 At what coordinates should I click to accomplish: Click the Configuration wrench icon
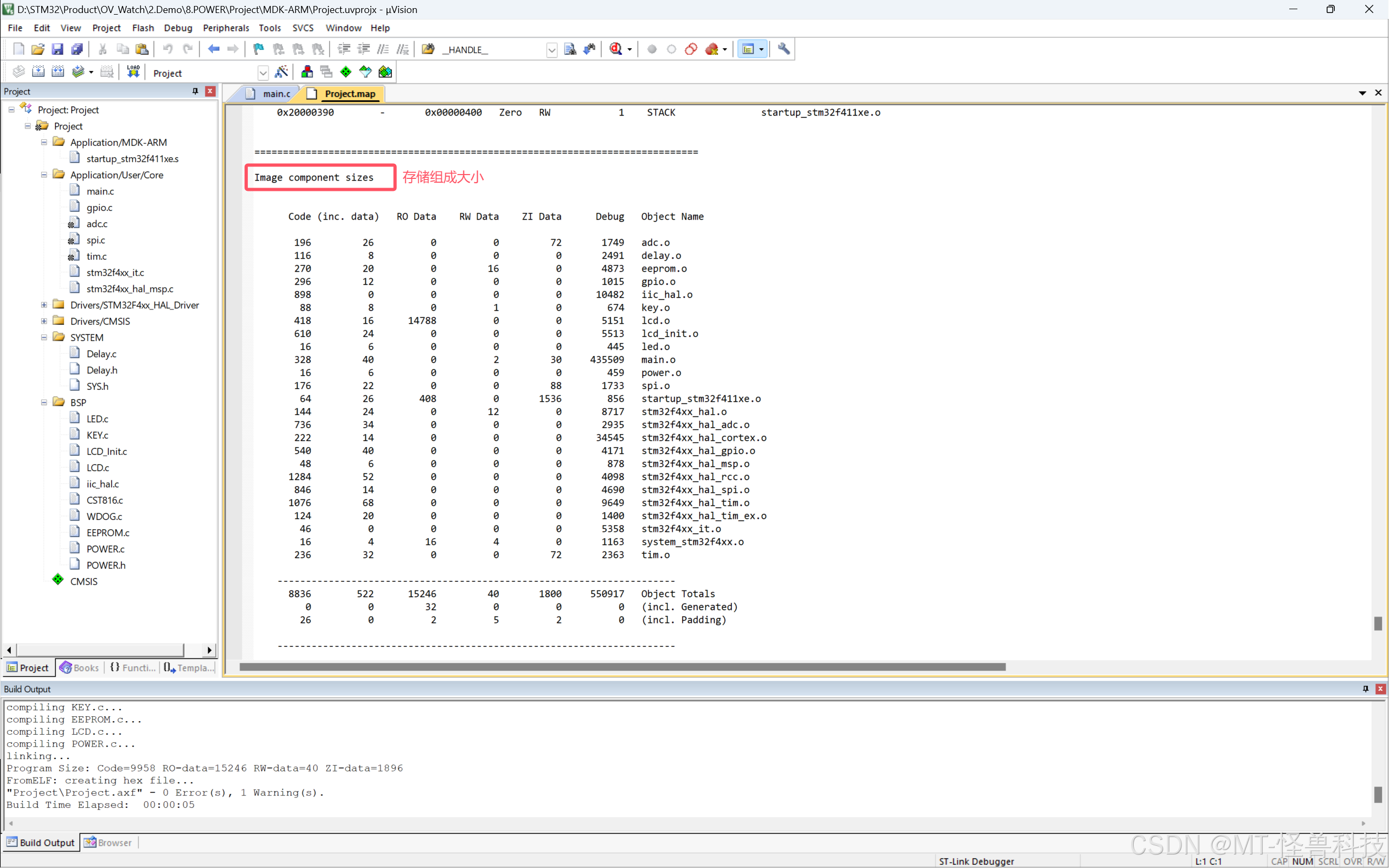click(783, 49)
